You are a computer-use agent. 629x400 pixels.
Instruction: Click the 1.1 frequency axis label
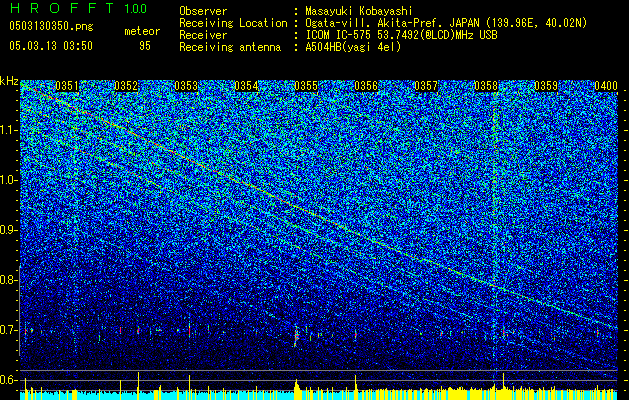pyautogui.click(x=9, y=130)
